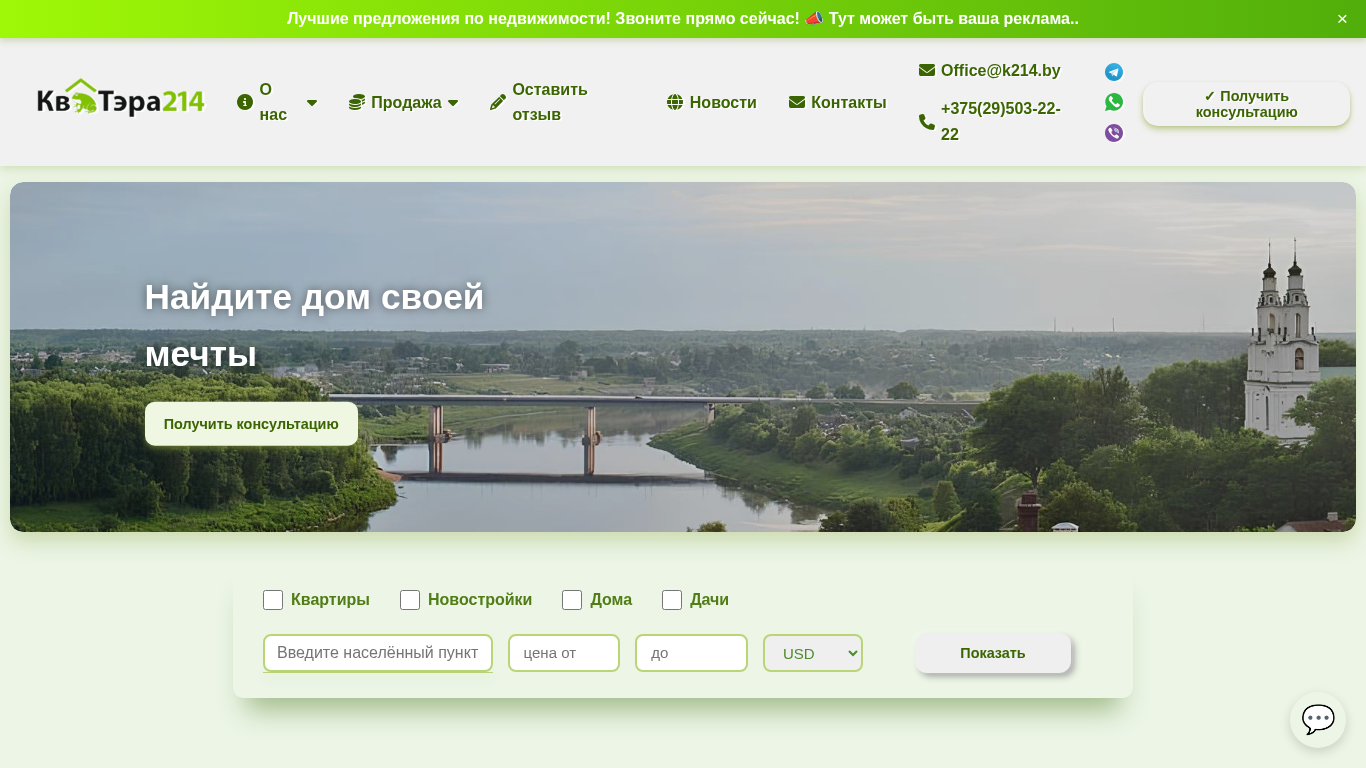Click the Office@k214.by email link
Viewport: 1366px width, 768px height.
click(x=1001, y=70)
